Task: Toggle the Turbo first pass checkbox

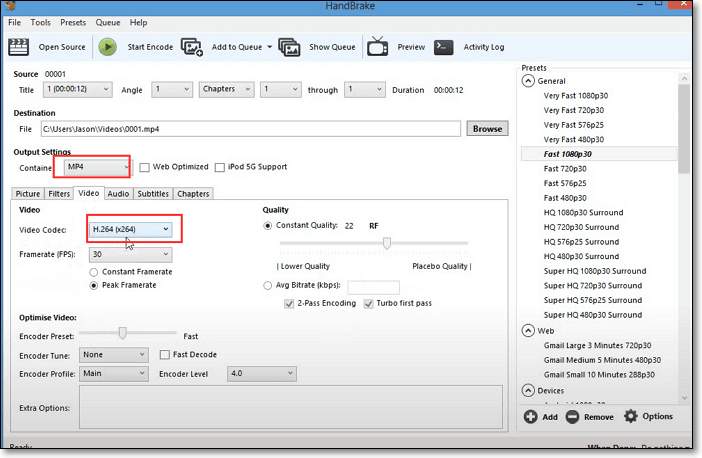Action: tap(368, 304)
